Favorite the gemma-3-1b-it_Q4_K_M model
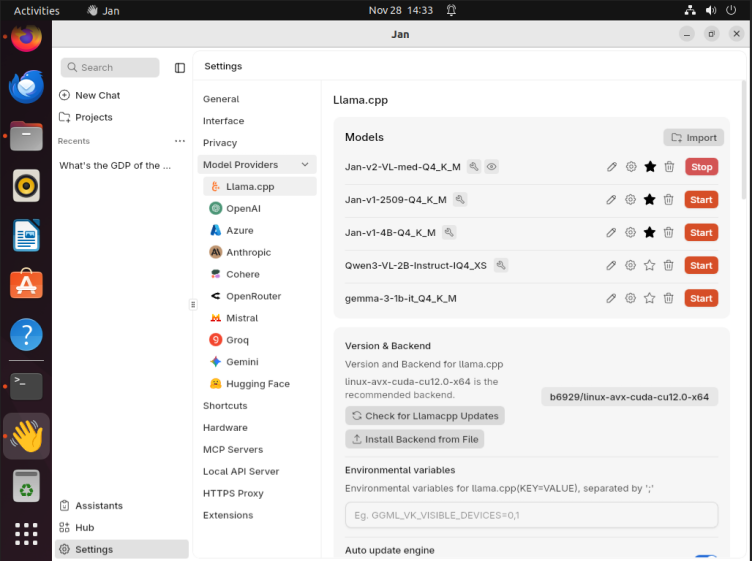752x561 pixels. pyautogui.click(x=649, y=298)
